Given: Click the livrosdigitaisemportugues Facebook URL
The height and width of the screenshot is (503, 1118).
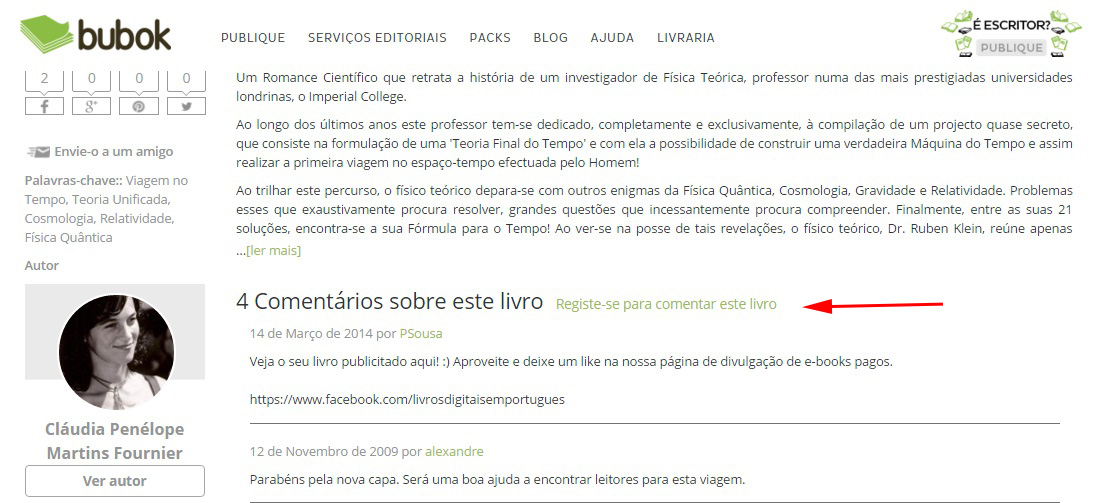Looking at the screenshot, I should [407, 400].
